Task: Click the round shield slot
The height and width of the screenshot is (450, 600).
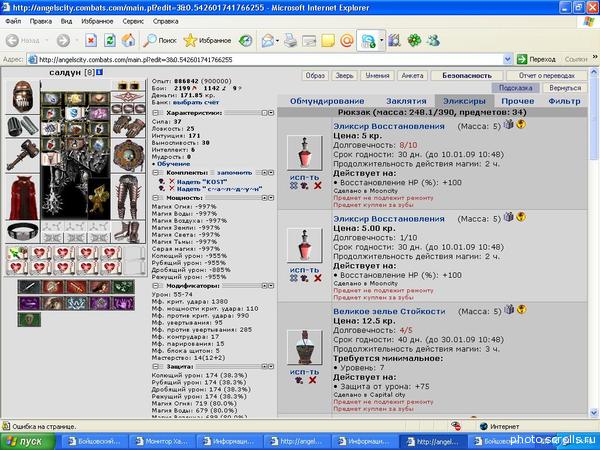Action: 128,156
